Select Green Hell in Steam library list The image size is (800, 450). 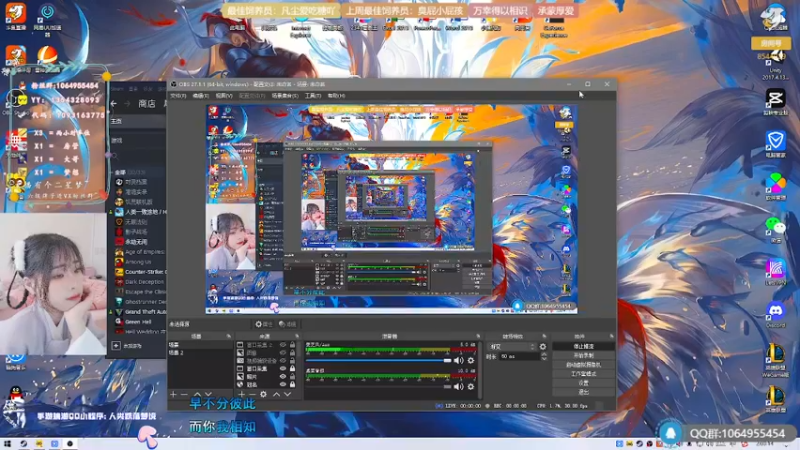tap(138, 322)
